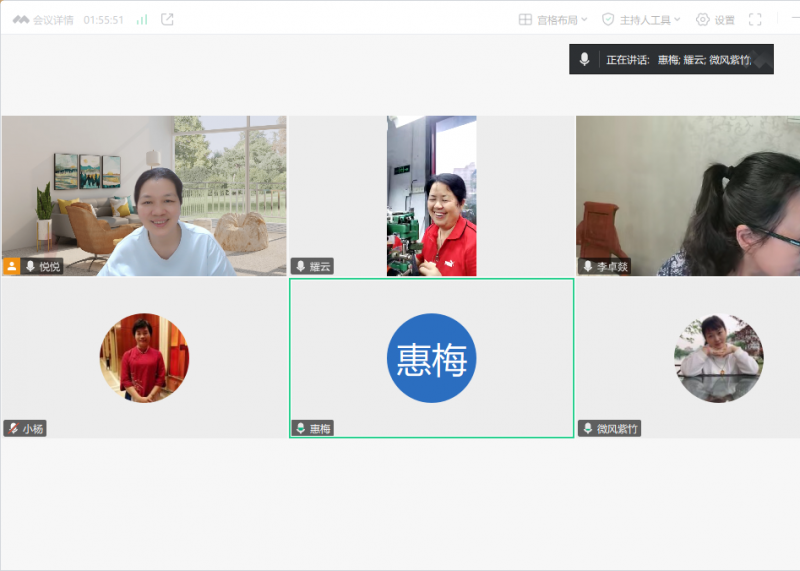Click 小杨's muted microphone icon
800x571 pixels.
(x=13, y=428)
